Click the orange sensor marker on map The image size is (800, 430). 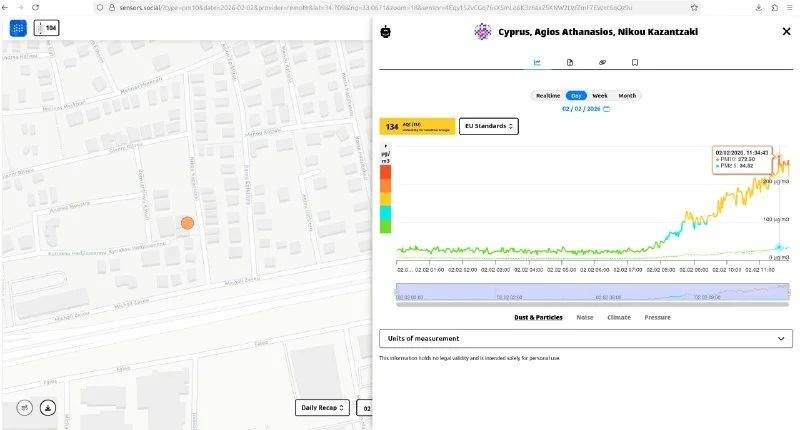pos(187,223)
